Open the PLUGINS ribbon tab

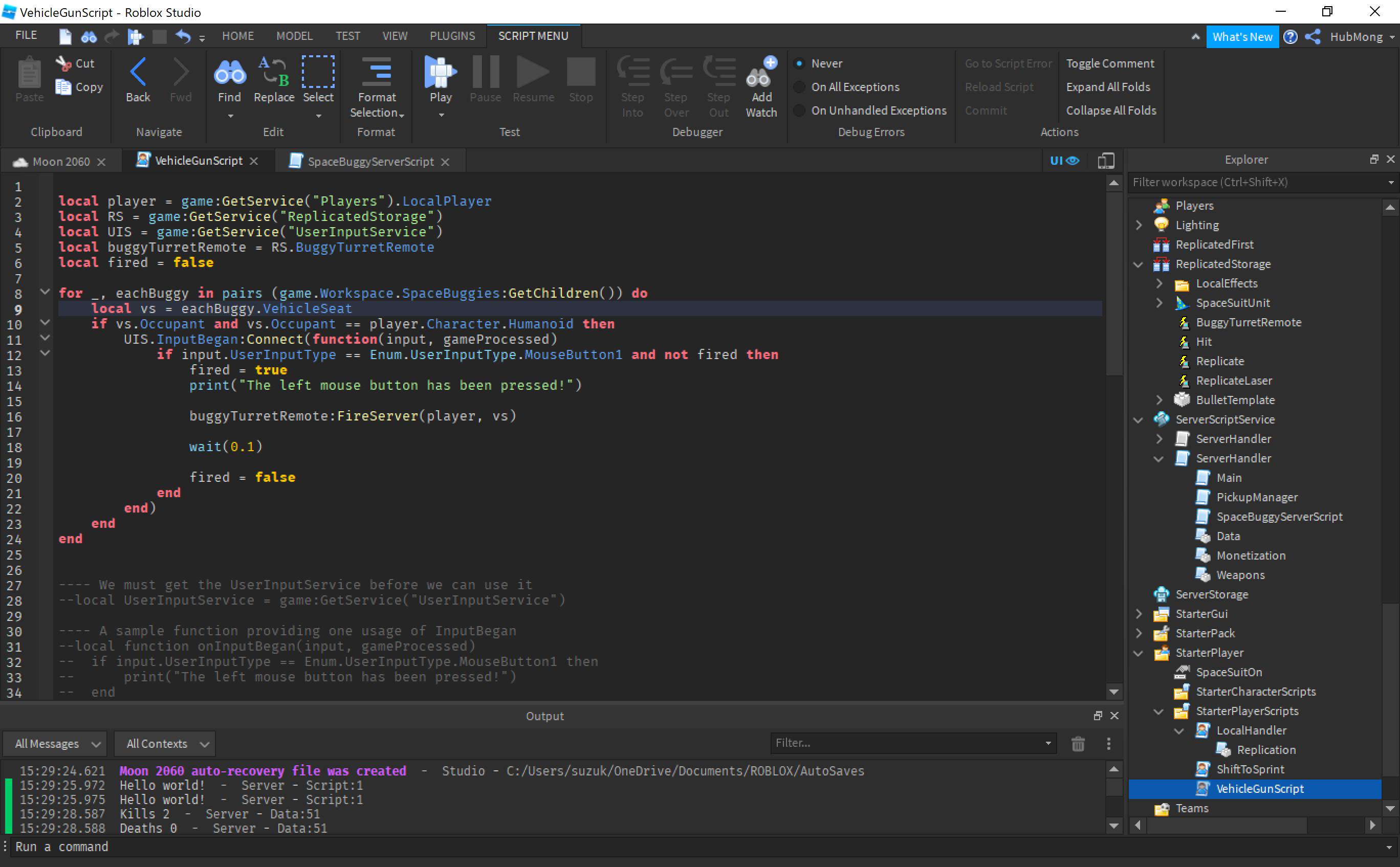point(452,36)
